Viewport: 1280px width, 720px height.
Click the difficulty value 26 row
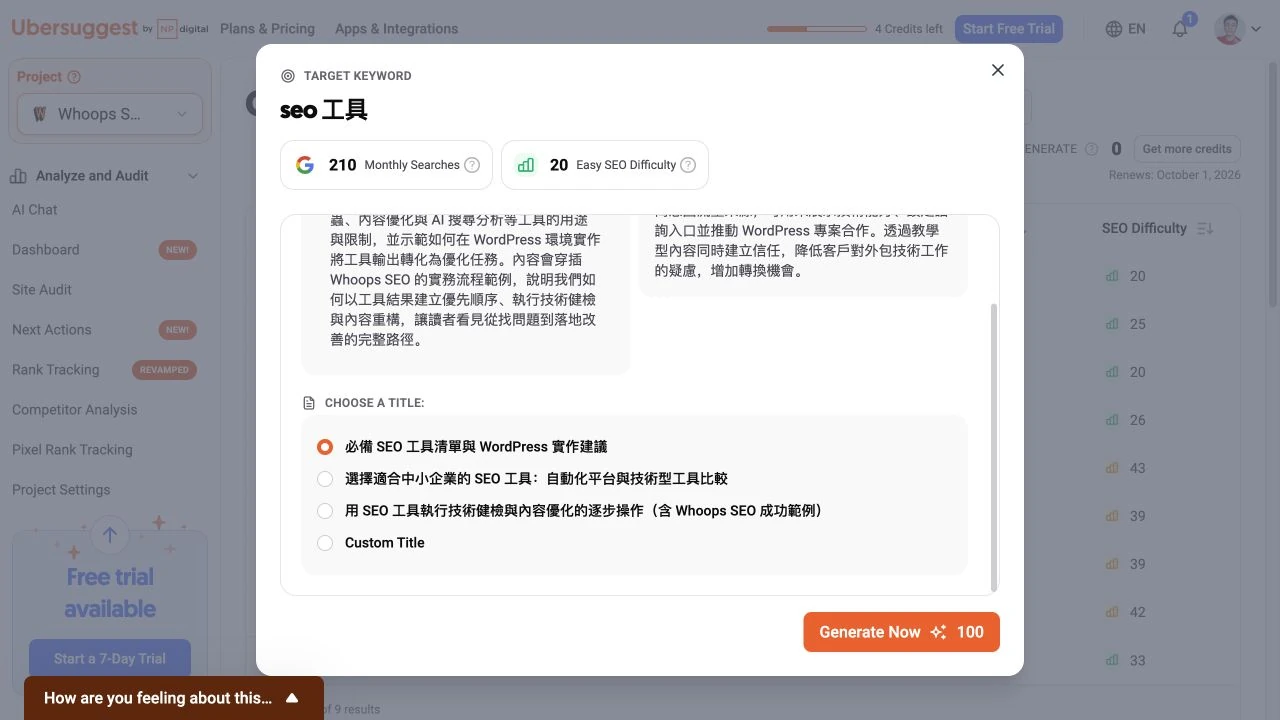click(1138, 420)
